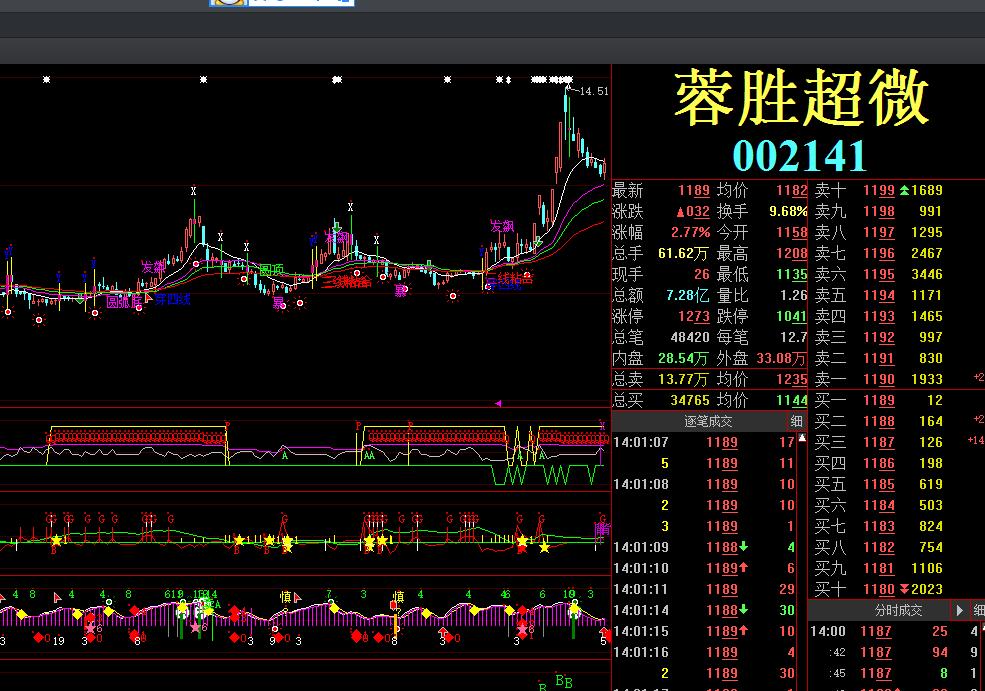Viewport: 985px width, 691px height.
Task: Click the 量比 value 1.26
Action: 793,295
